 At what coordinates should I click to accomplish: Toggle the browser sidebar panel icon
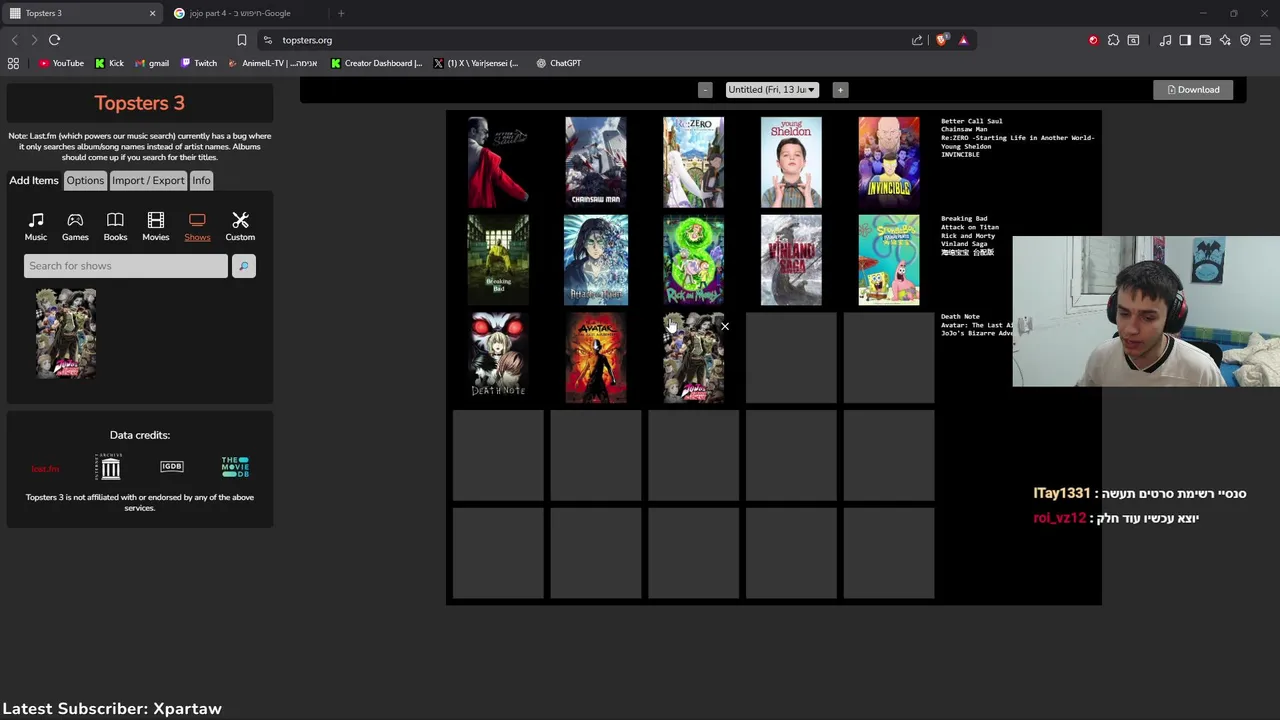click(1185, 40)
